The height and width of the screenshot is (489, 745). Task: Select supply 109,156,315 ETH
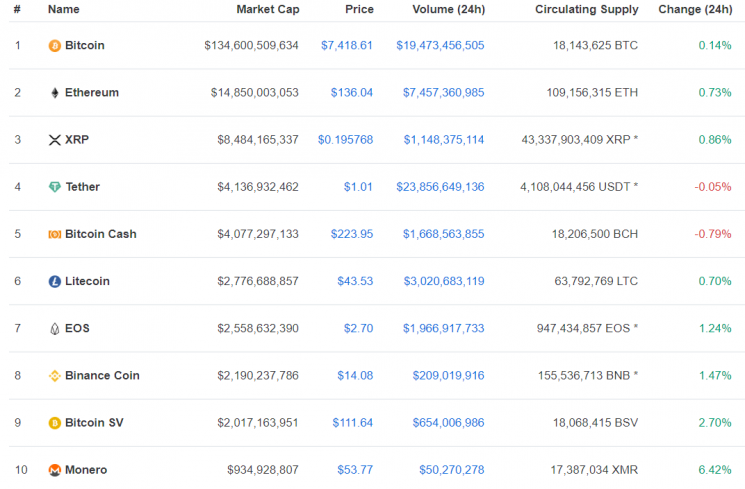click(x=592, y=93)
